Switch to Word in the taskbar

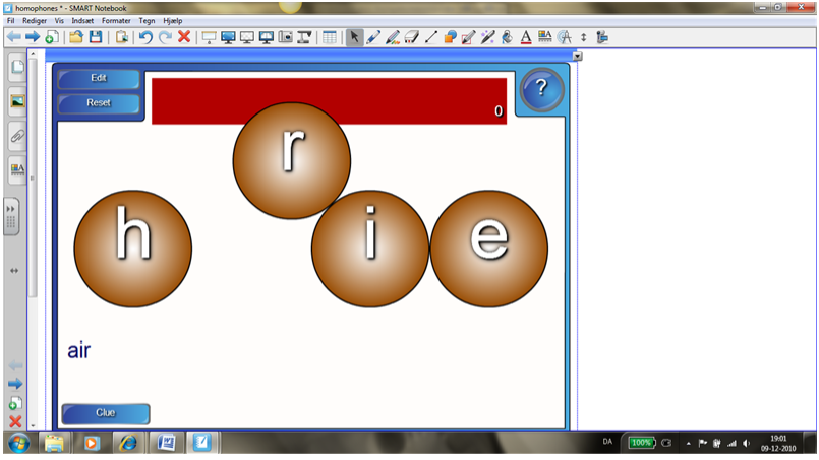pos(167,443)
